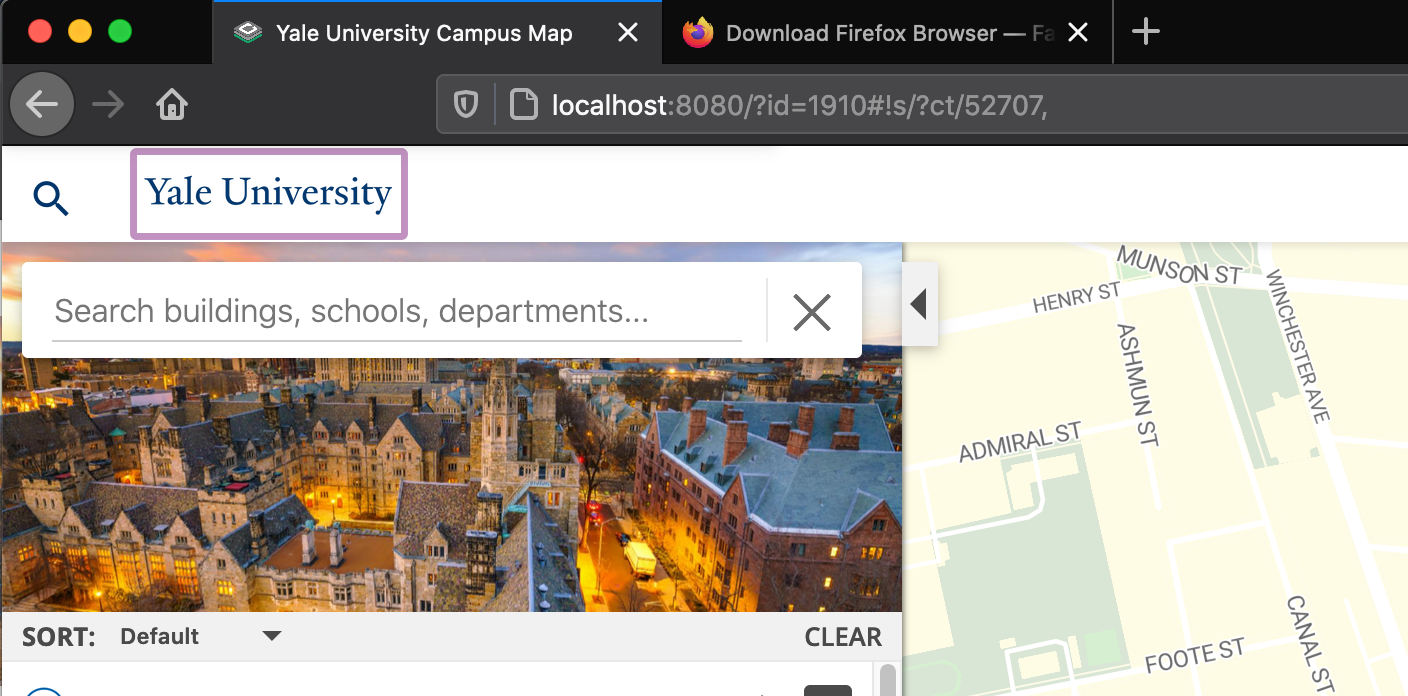
Task: Open the Sort Default dropdown
Action: [x=200, y=637]
